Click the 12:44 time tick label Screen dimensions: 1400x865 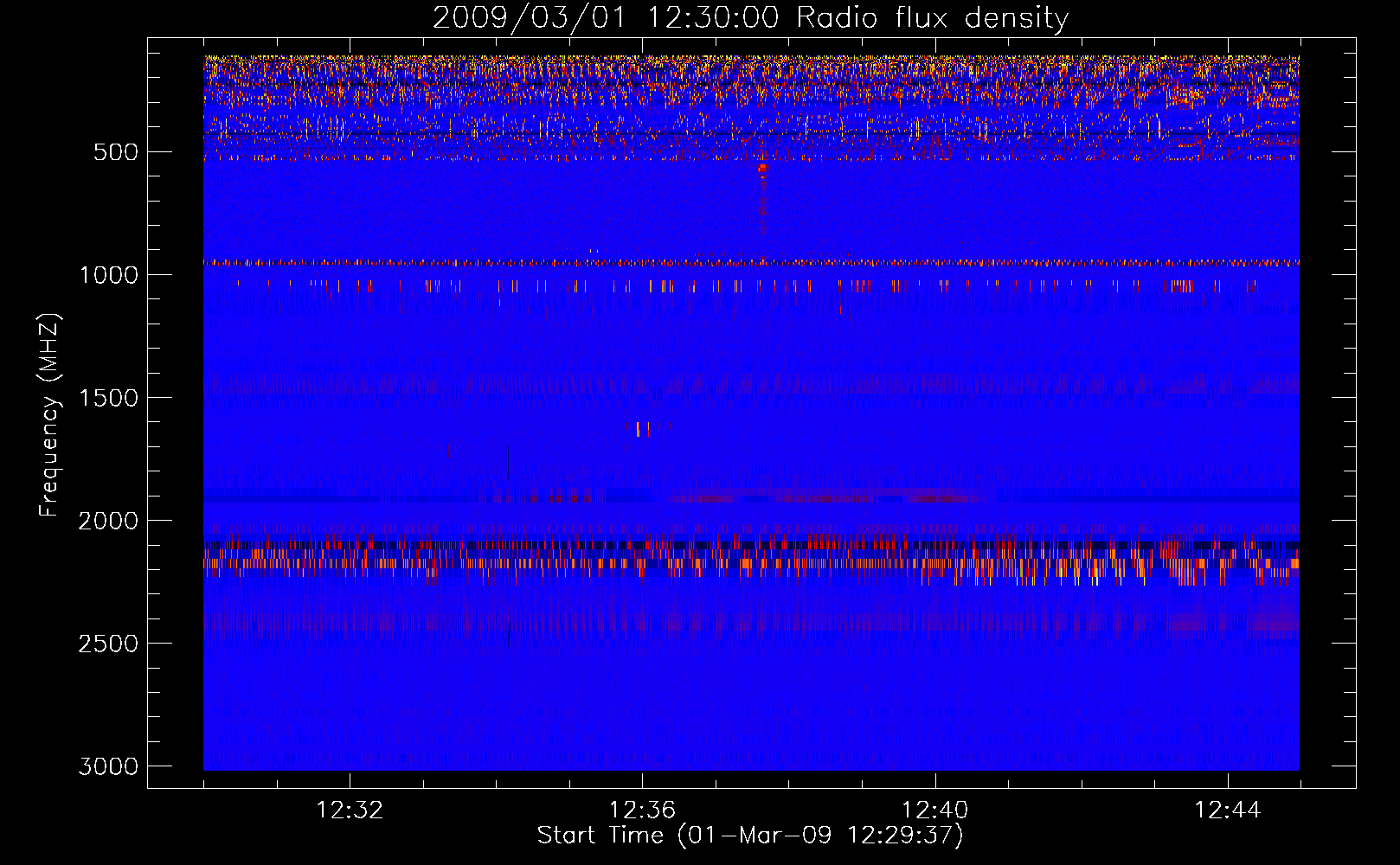coord(1228,811)
